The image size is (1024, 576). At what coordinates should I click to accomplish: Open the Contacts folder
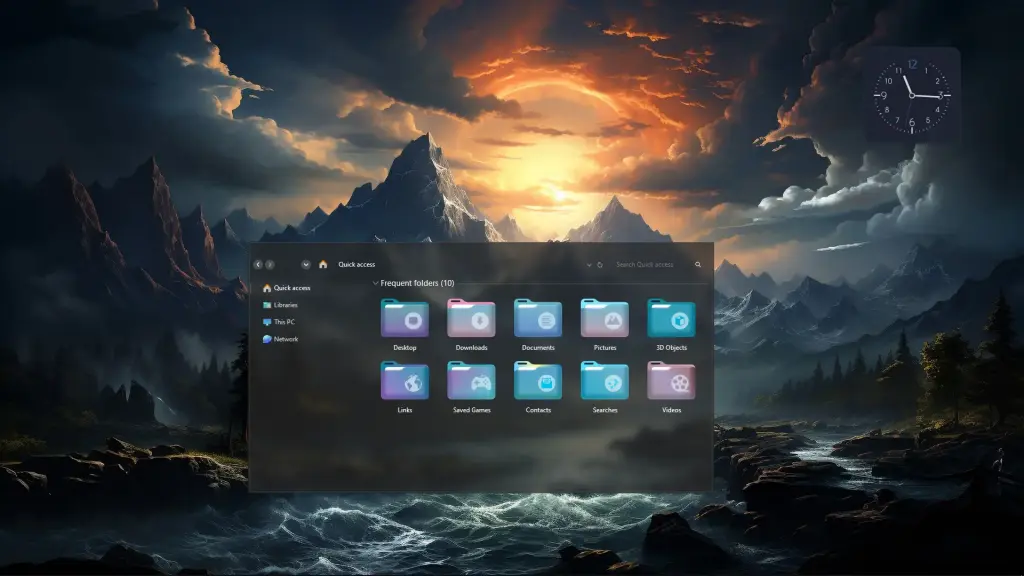point(538,381)
